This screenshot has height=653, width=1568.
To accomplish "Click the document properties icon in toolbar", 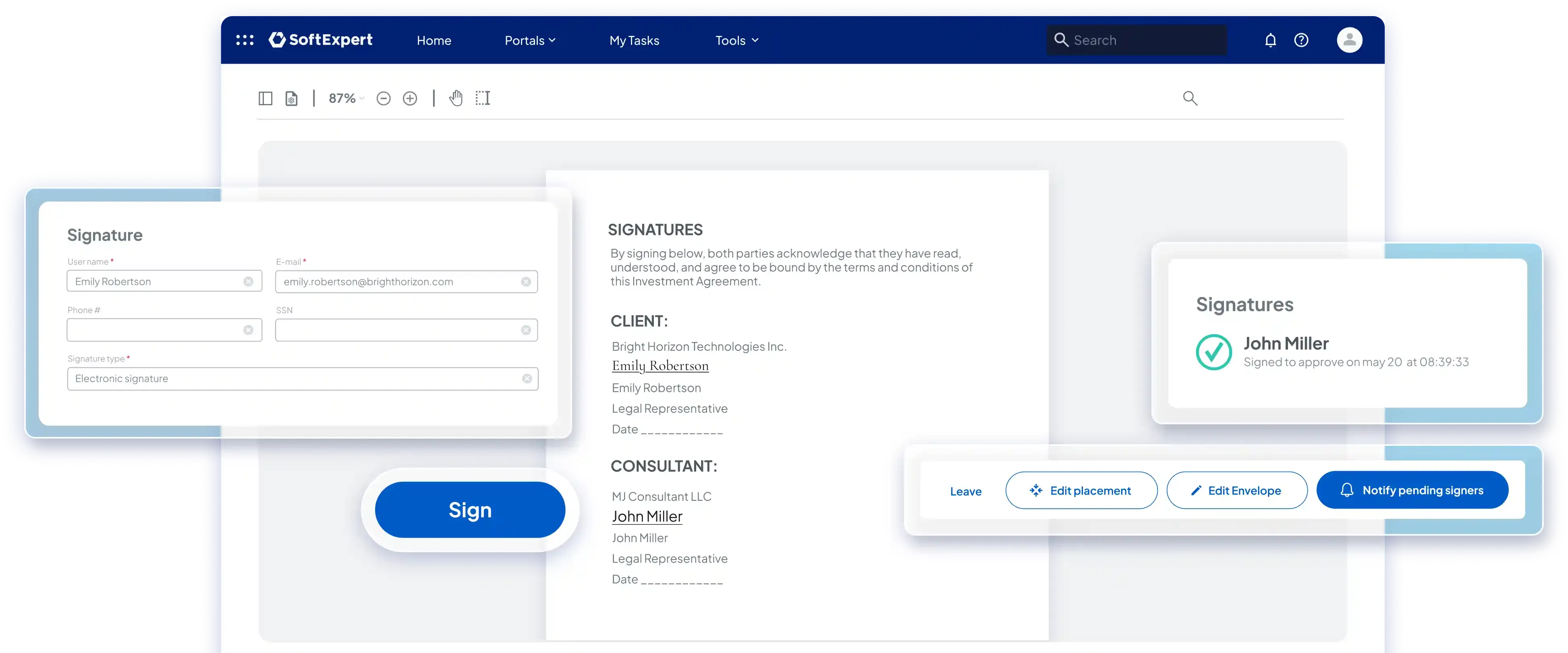I will [x=292, y=98].
